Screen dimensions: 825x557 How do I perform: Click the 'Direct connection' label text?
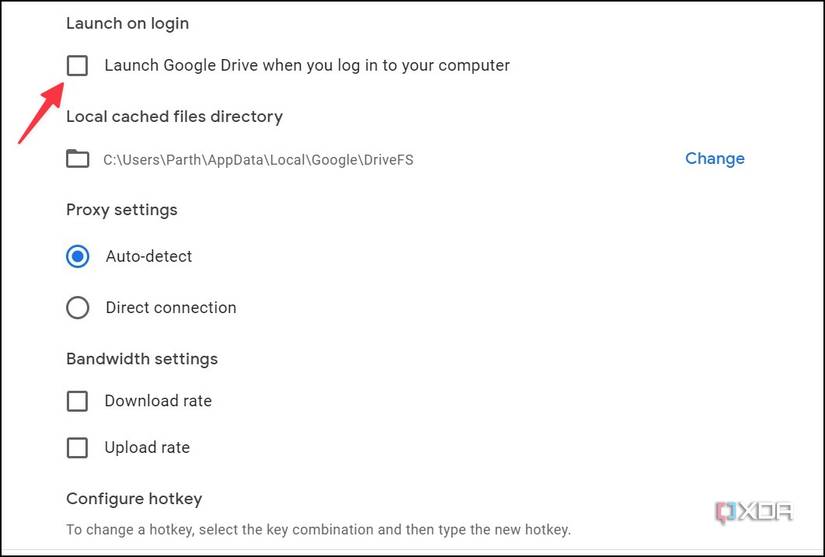171,308
